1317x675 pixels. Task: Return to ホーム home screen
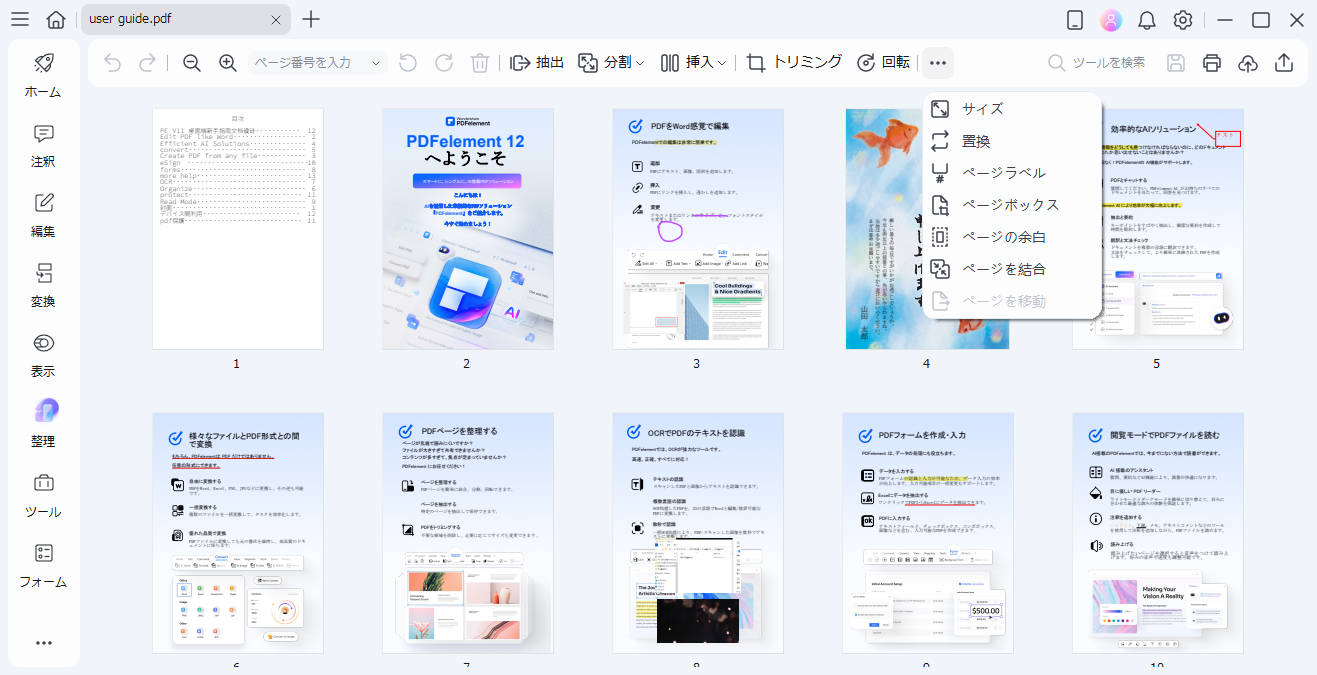42,75
